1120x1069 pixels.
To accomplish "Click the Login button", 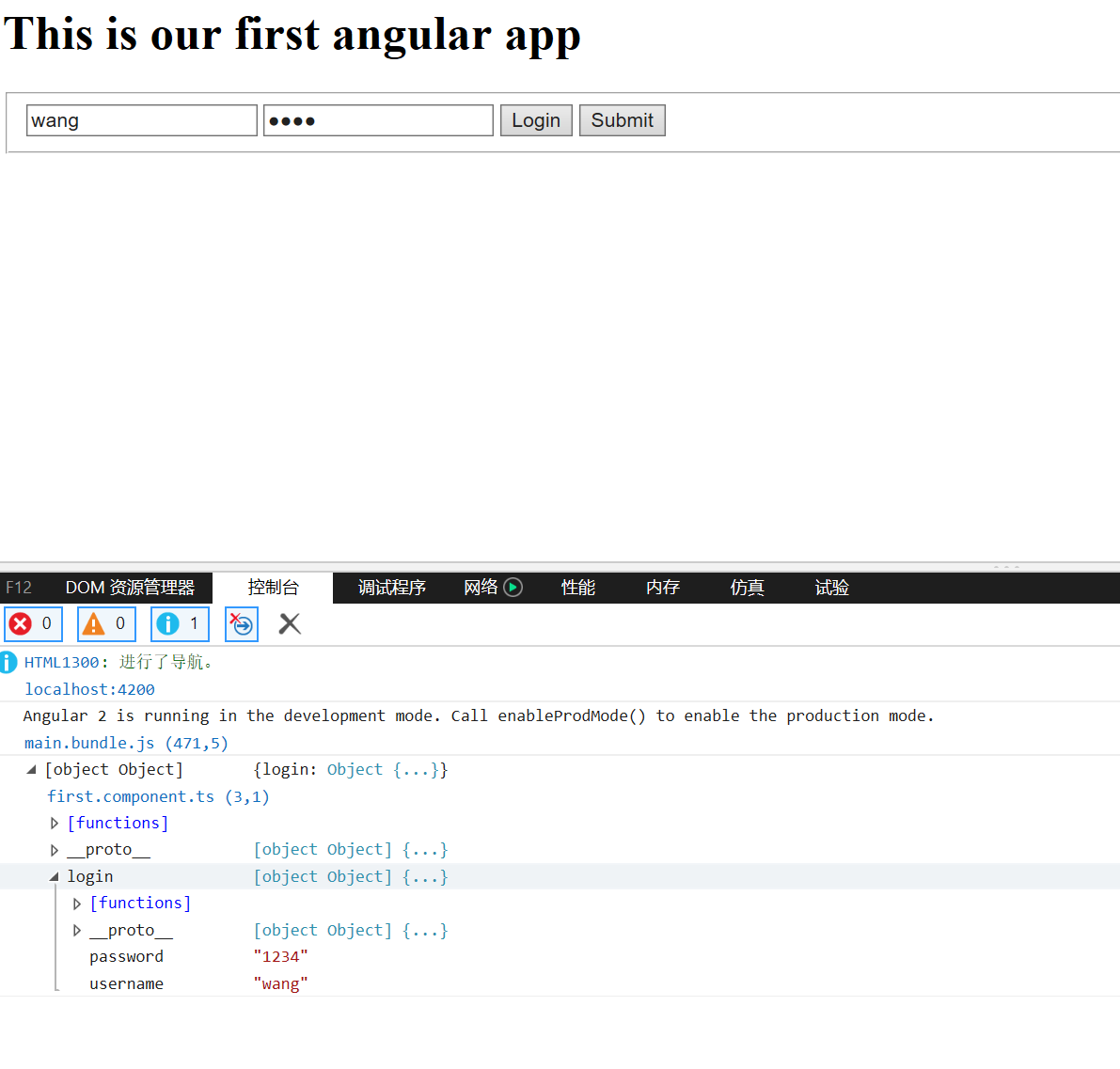I will (x=536, y=120).
